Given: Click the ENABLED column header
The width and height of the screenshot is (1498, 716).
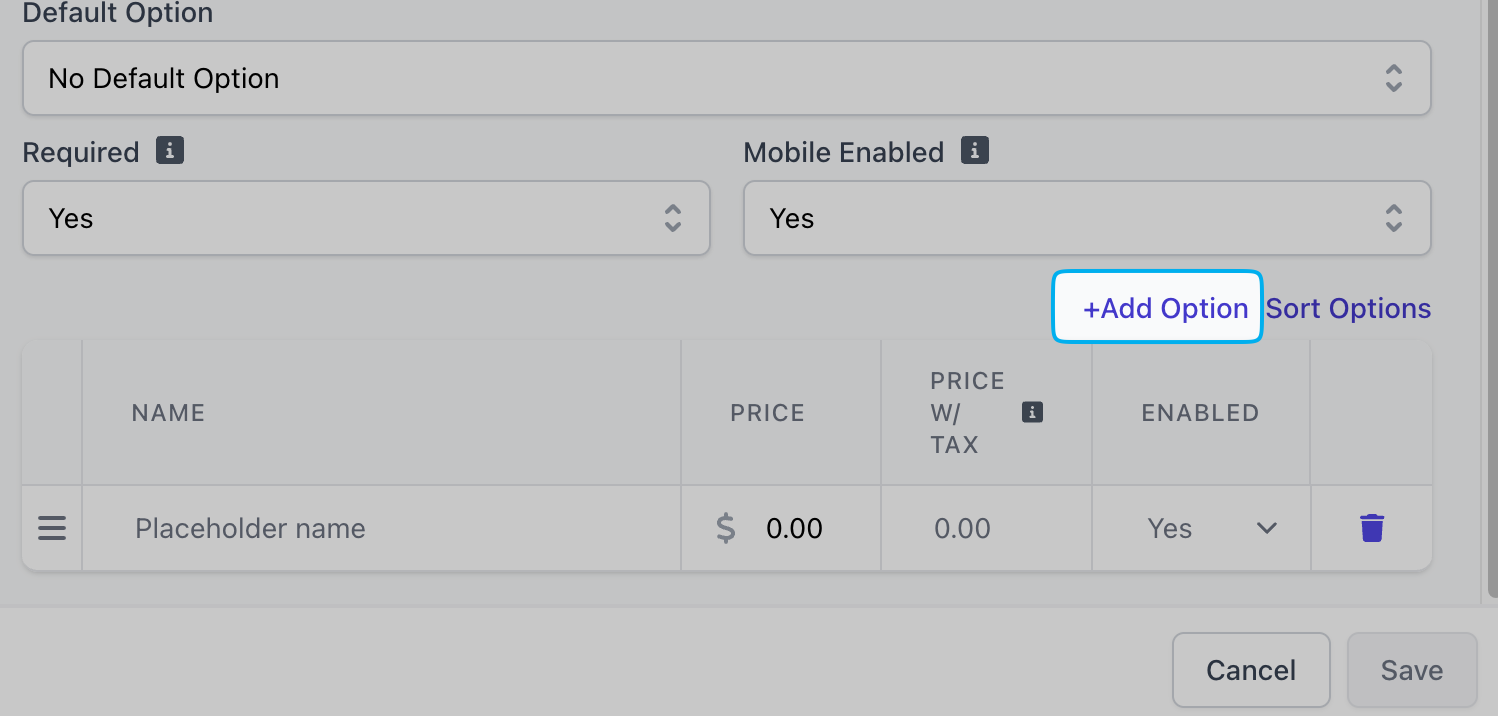Looking at the screenshot, I should tap(1200, 413).
